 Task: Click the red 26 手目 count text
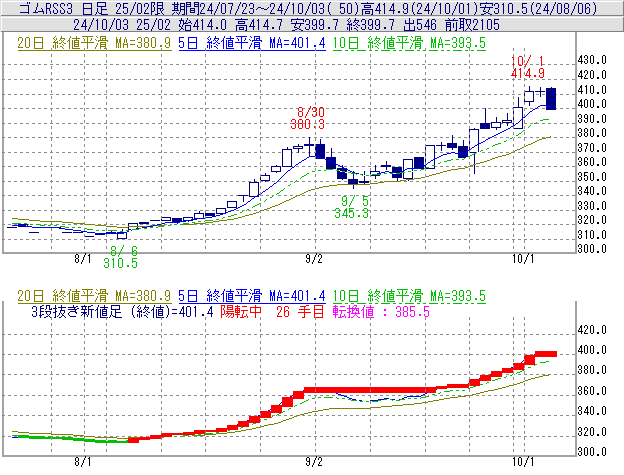300,311
